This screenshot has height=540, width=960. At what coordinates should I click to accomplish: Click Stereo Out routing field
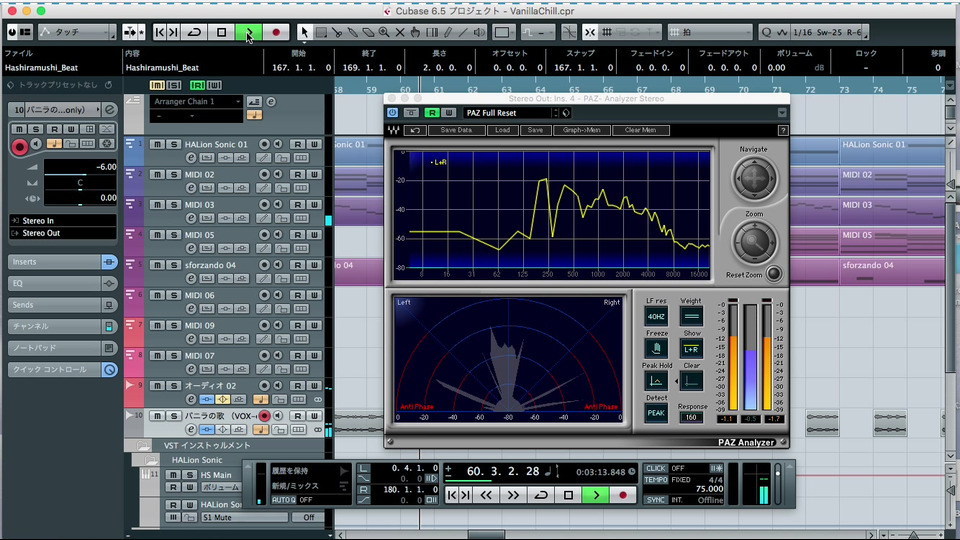click(x=62, y=233)
